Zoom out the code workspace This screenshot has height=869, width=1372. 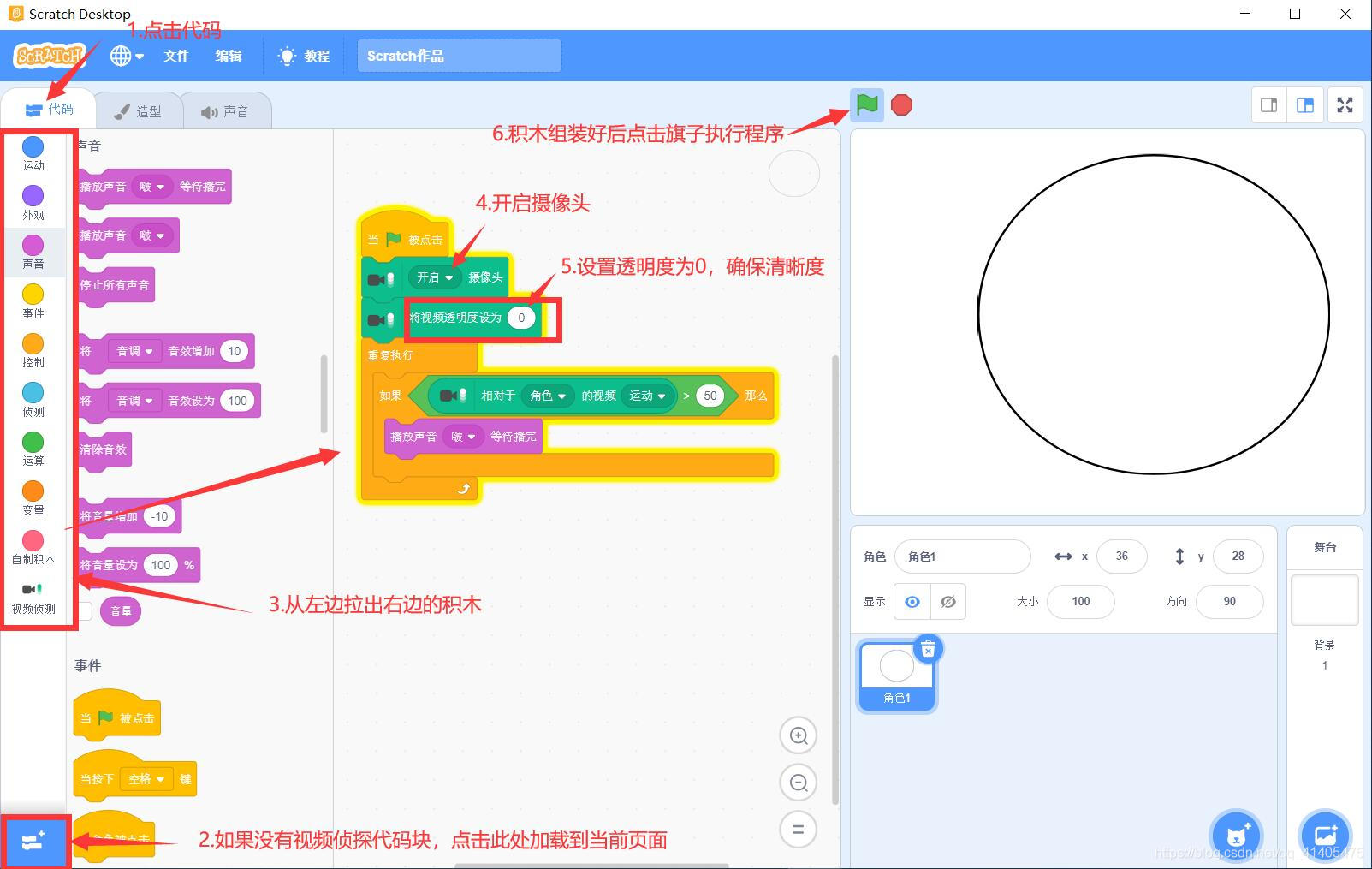click(799, 783)
